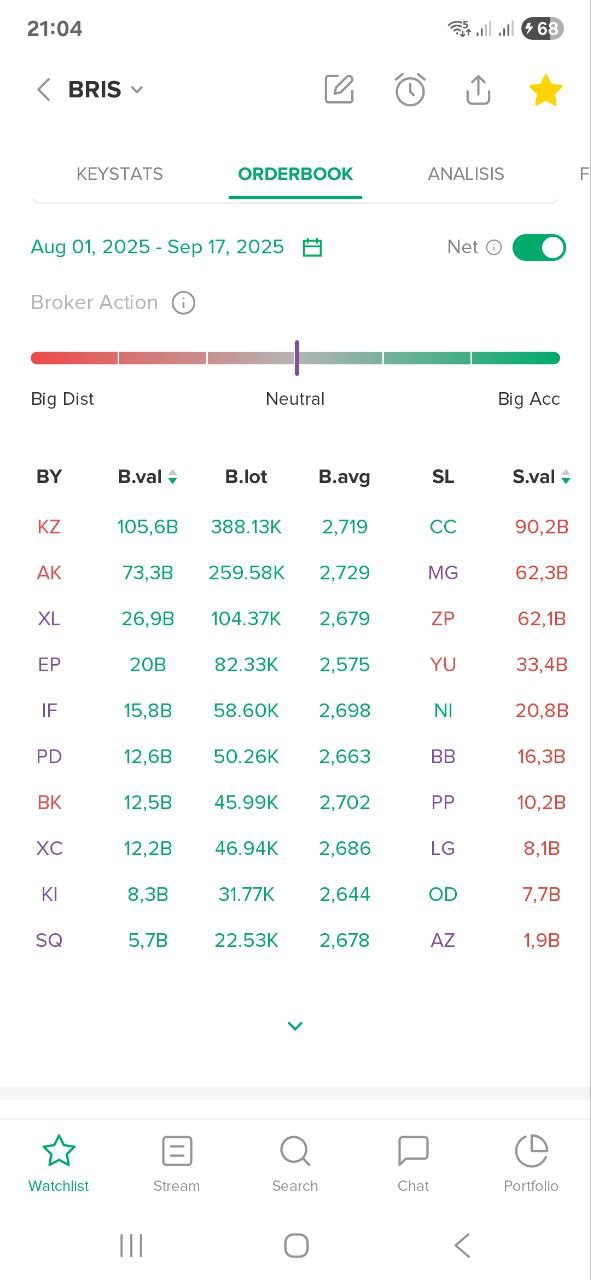
Task: Go to the Stream feed
Action: [177, 1164]
